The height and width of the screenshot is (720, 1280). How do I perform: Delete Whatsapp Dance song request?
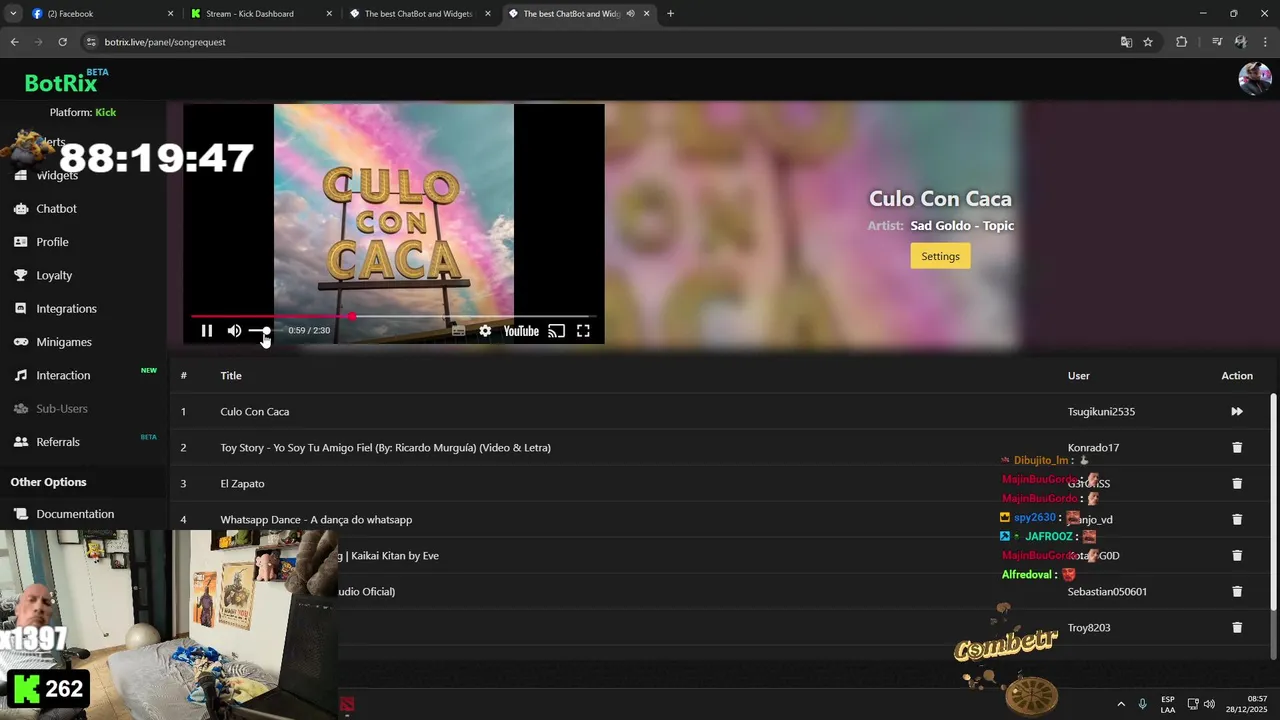coord(1237,520)
